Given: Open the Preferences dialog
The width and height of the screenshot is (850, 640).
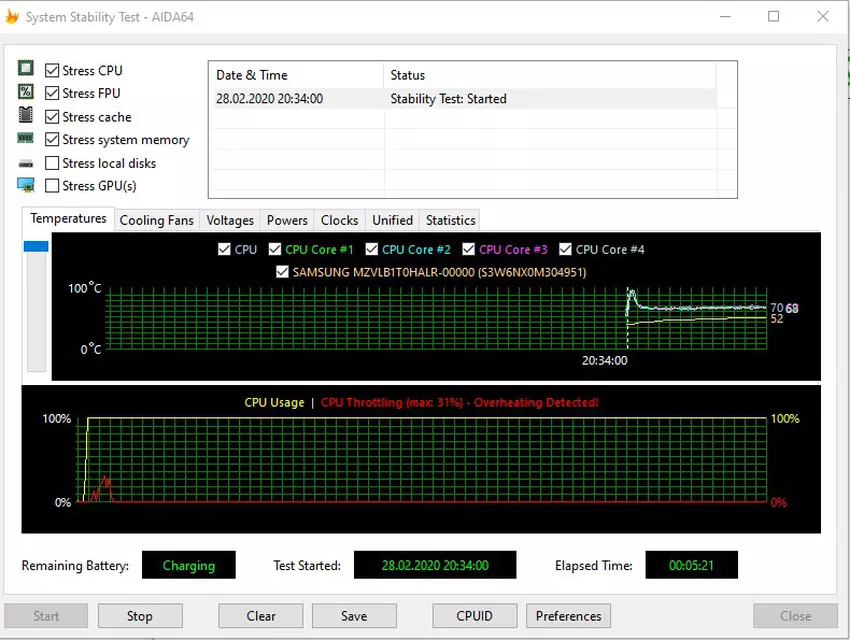Looking at the screenshot, I should pyautogui.click(x=568, y=616).
